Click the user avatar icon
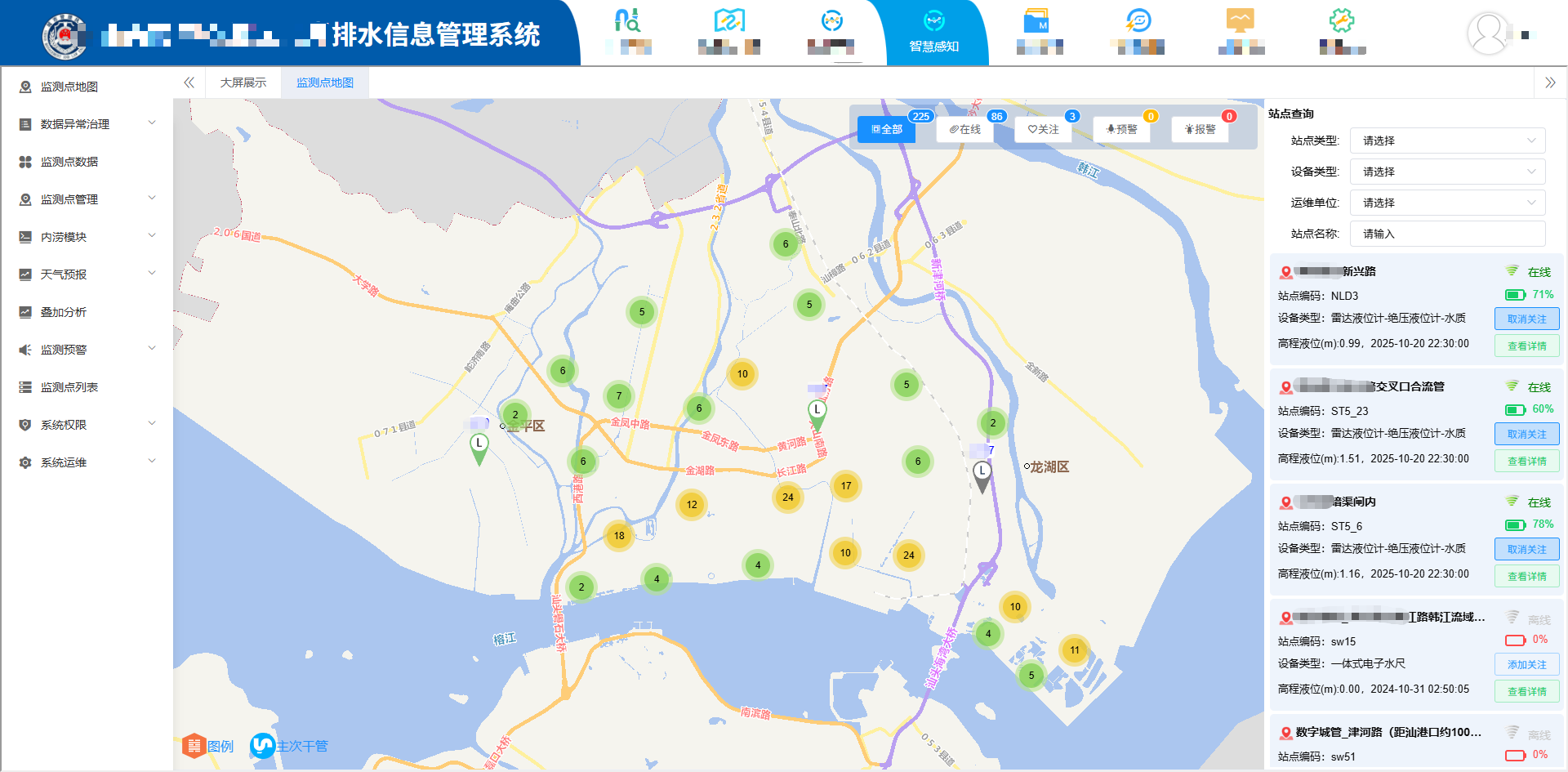This screenshot has height=772, width=1568. pyautogui.click(x=1488, y=33)
